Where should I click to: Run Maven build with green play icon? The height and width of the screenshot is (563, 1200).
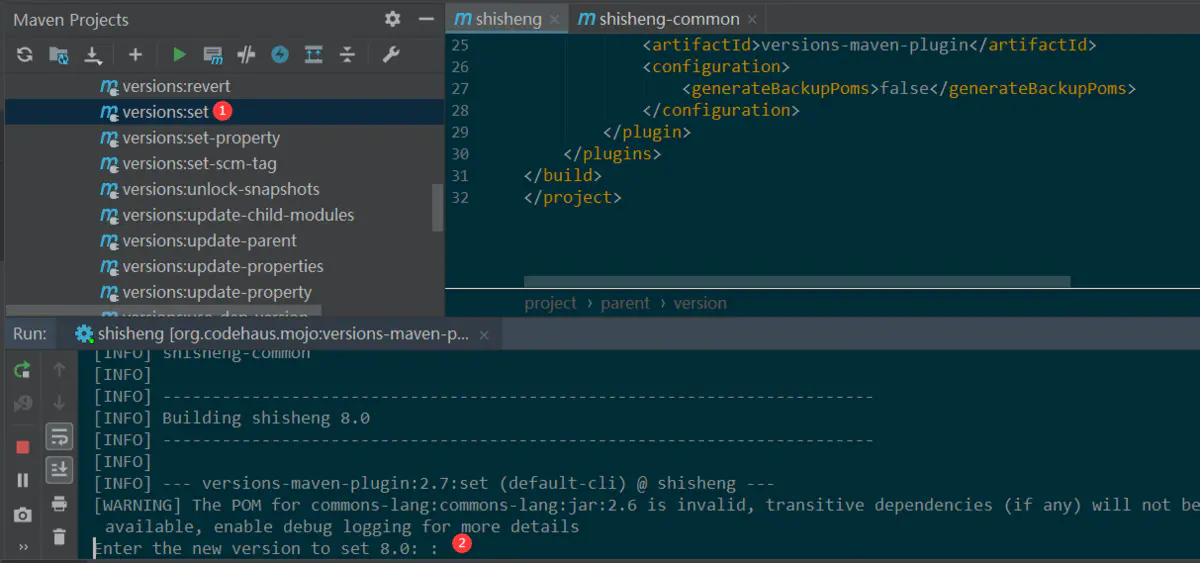[179, 55]
